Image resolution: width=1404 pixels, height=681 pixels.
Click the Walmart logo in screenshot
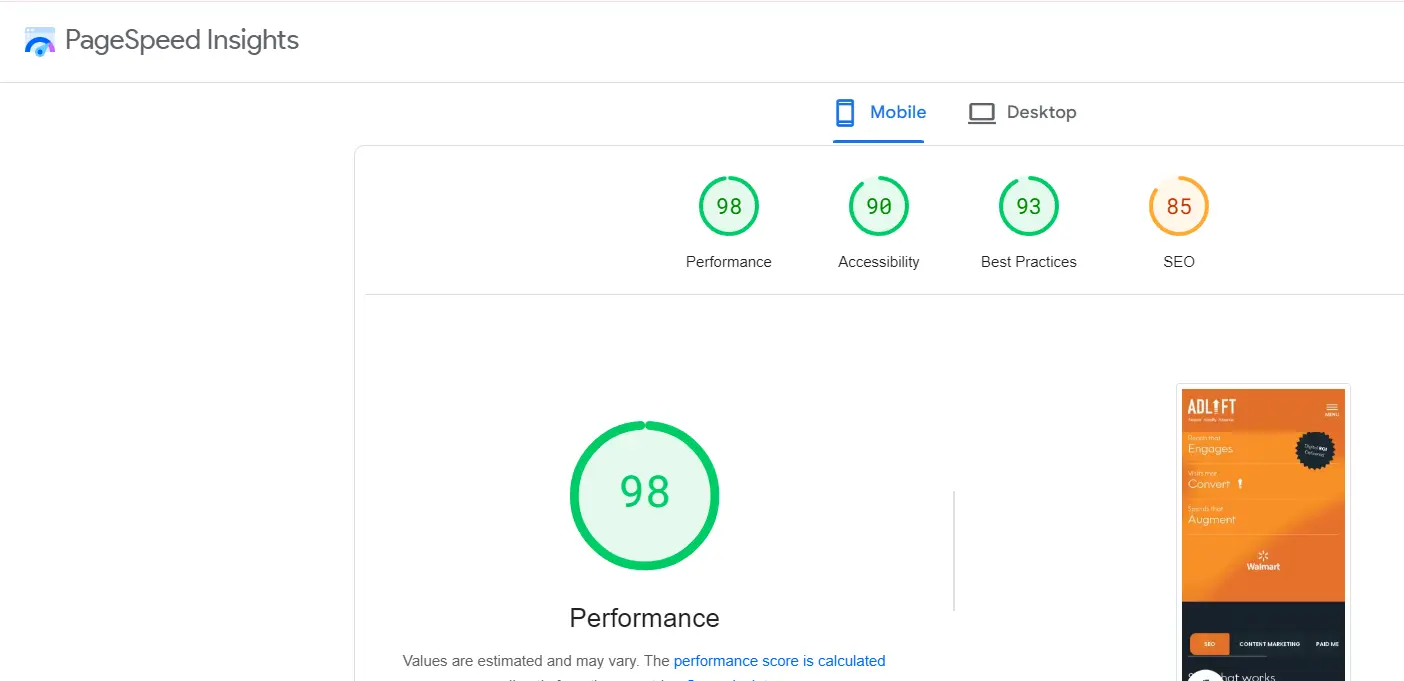[1263, 561]
